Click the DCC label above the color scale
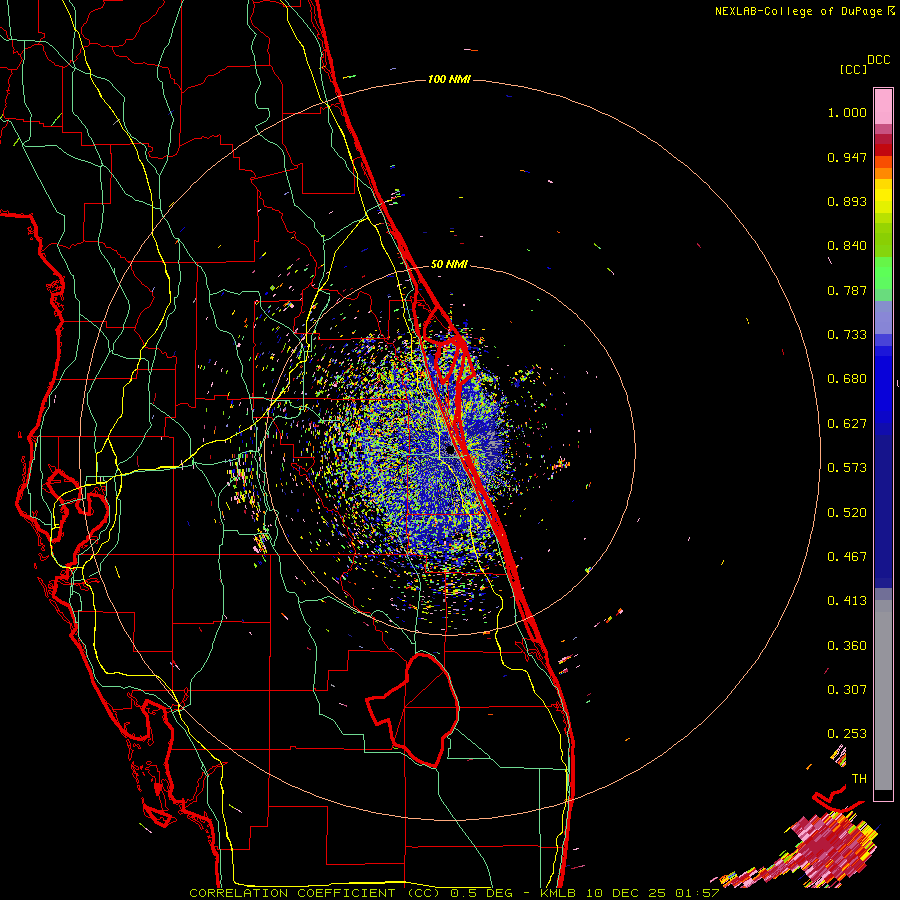 pyautogui.click(x=878, y=60)
